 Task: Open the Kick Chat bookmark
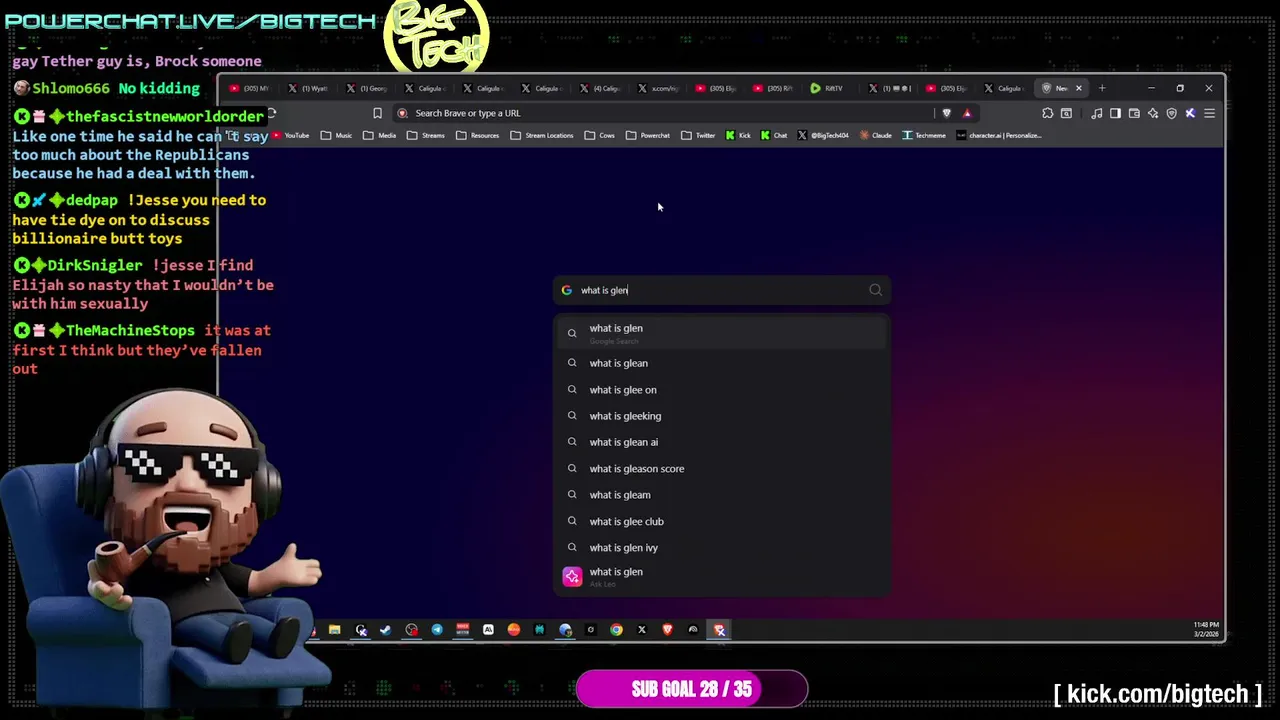tap(774, 135)
